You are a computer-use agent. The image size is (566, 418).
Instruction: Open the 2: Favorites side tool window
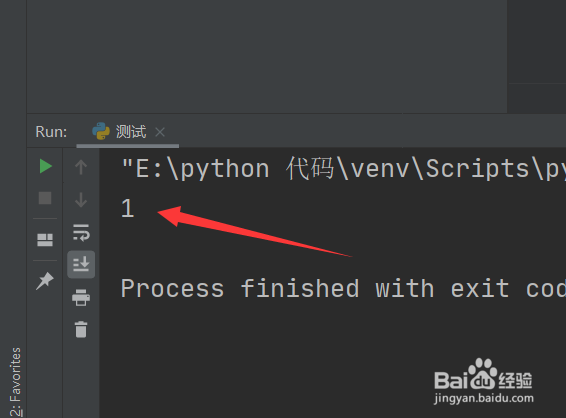[x=15, y=382]
